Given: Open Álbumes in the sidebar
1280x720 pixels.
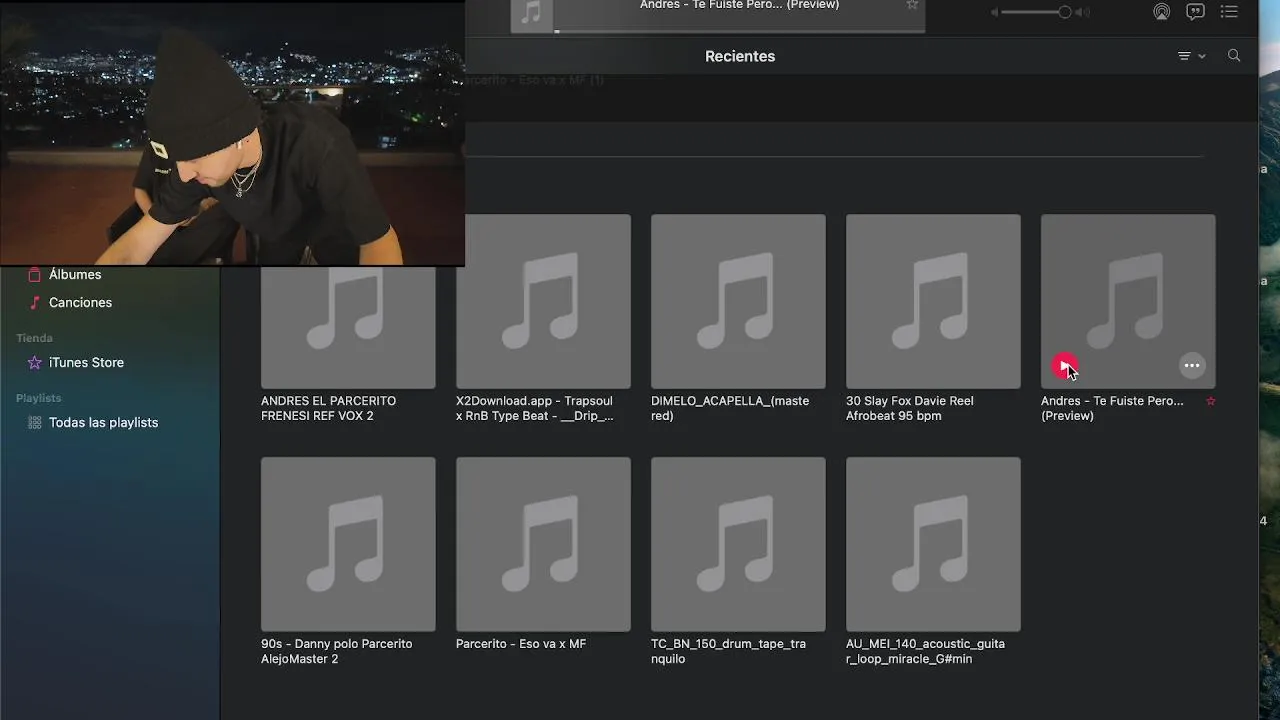Looking at the screenshot, I should click(x=75, y=274).
